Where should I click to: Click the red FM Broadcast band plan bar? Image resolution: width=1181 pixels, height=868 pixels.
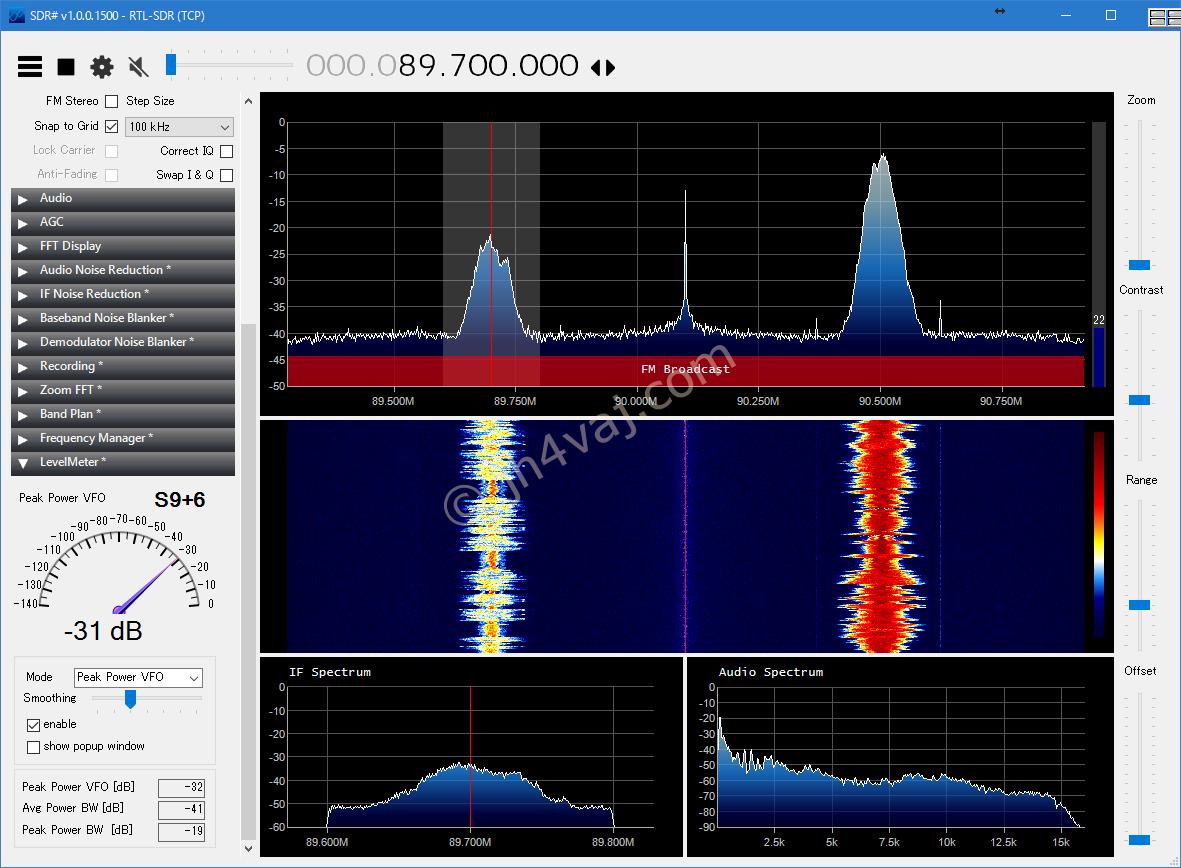[x=685, y=370]
